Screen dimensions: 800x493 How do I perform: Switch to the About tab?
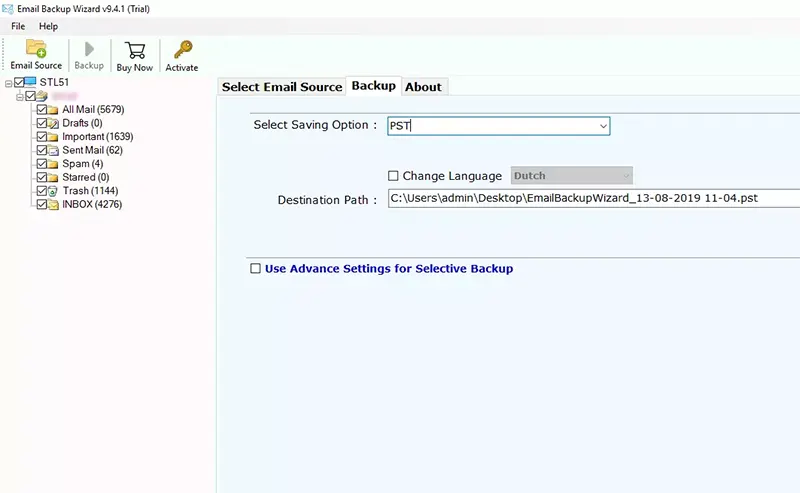pyautogui.click(x=423, y=87)
